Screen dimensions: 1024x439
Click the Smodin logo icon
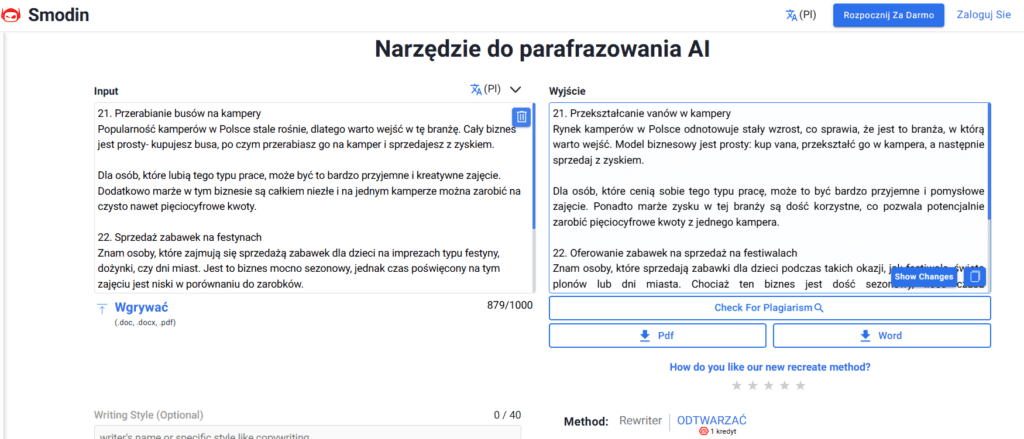point(13,15)
